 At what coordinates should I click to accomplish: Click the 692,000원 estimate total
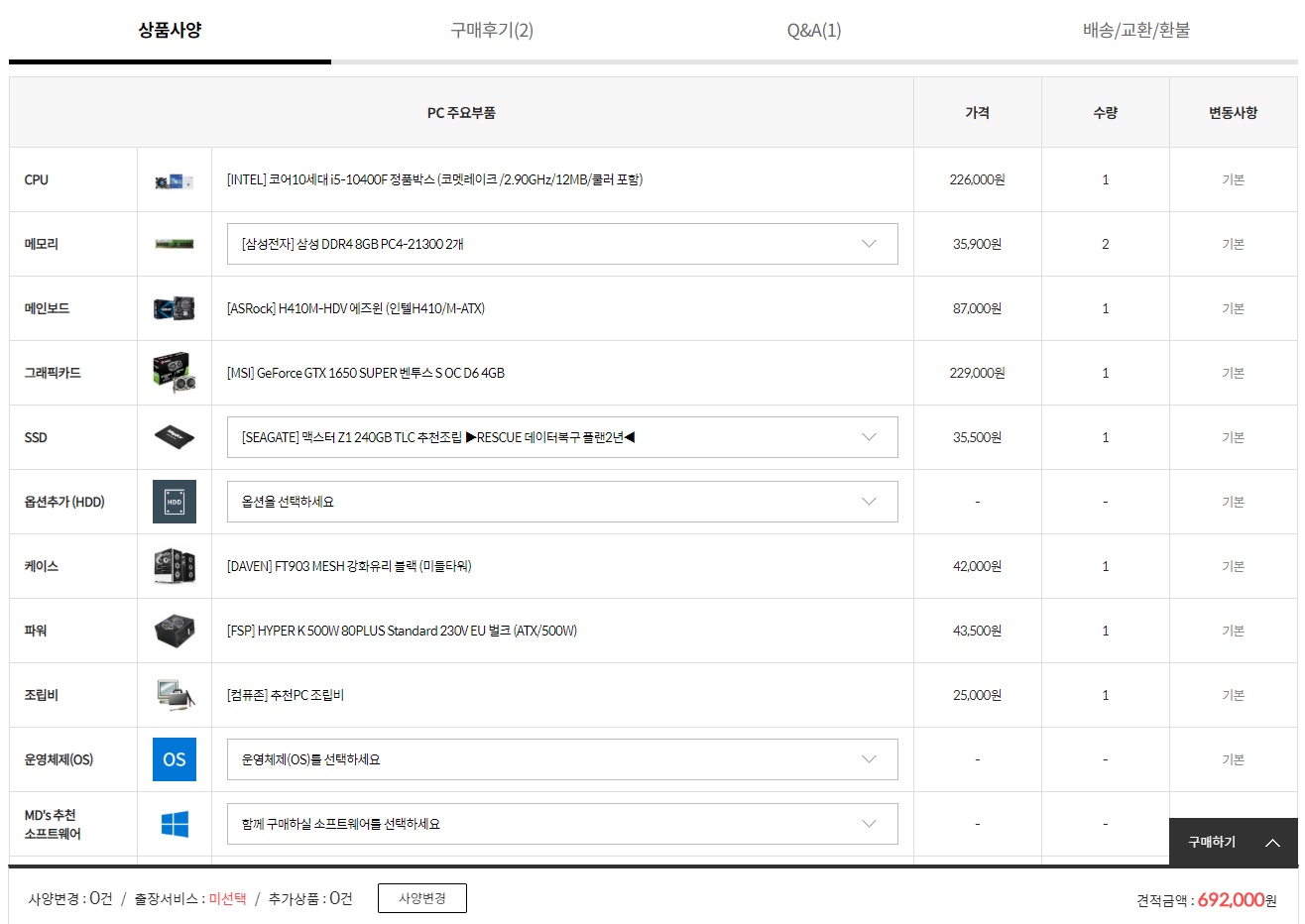point(1237,900)
